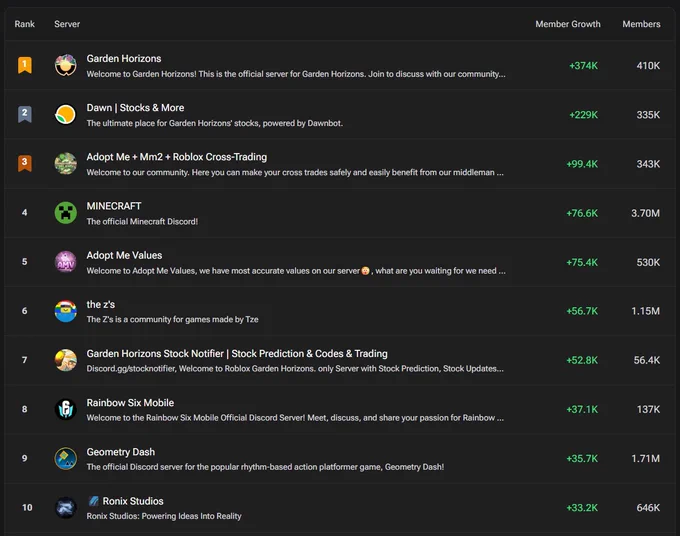This screenshot has width=680, height=536.
Task: Click rank number 4
Action: (x=25, y=212)
